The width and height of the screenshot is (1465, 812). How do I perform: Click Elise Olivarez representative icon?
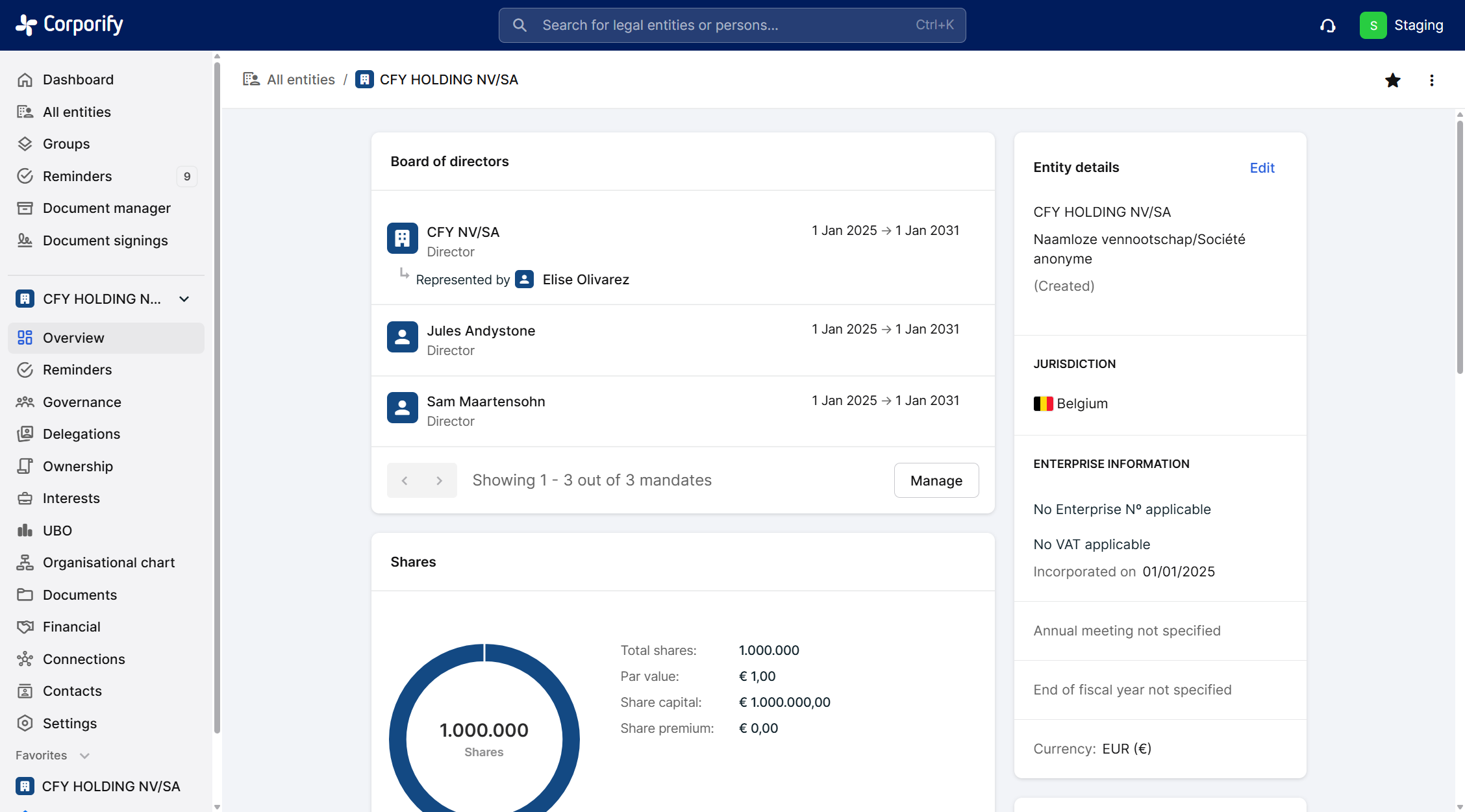click(524, 279)
